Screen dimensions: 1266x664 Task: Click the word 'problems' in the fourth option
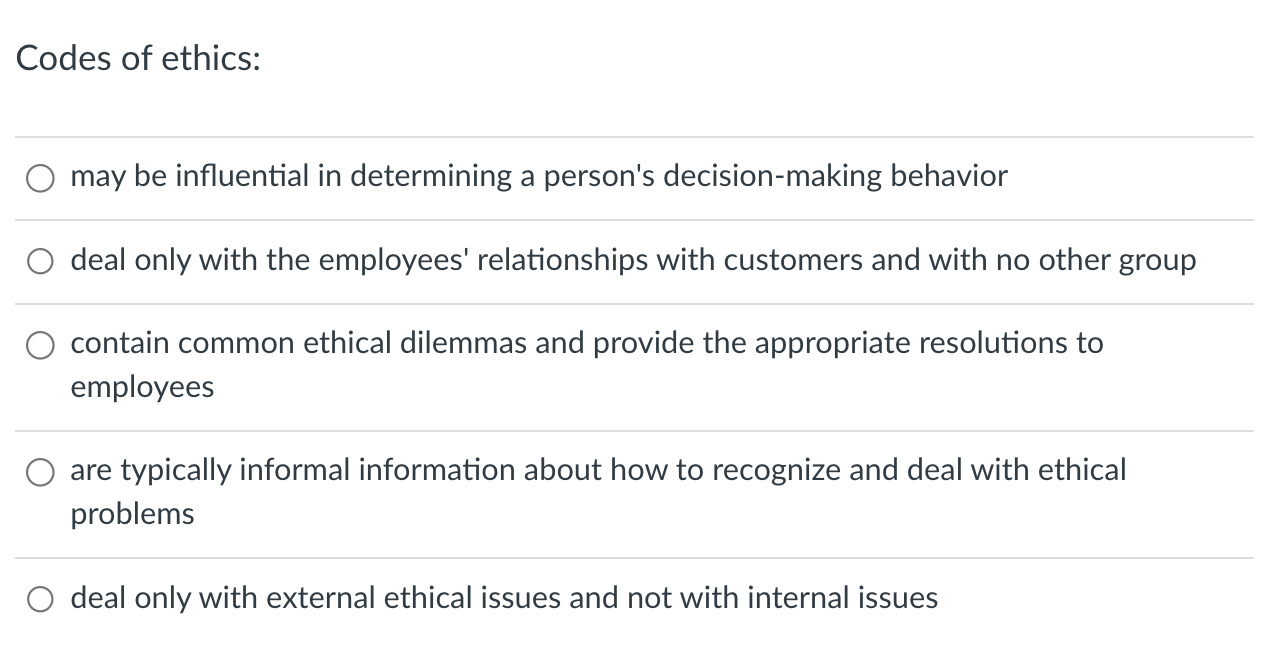pyautogui.click(x=132, y=513)
